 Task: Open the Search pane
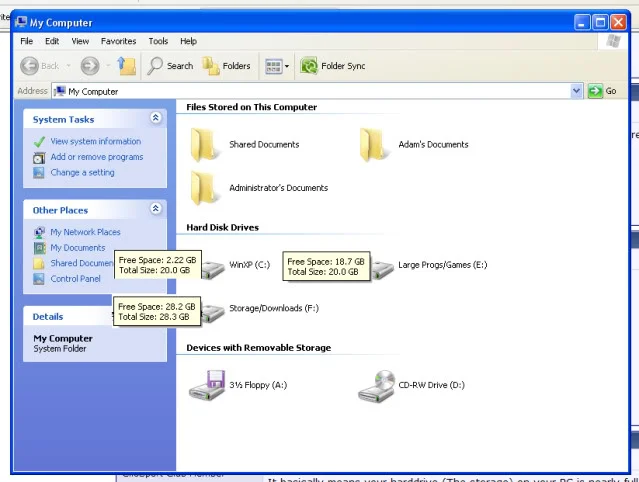click(170, 66)
